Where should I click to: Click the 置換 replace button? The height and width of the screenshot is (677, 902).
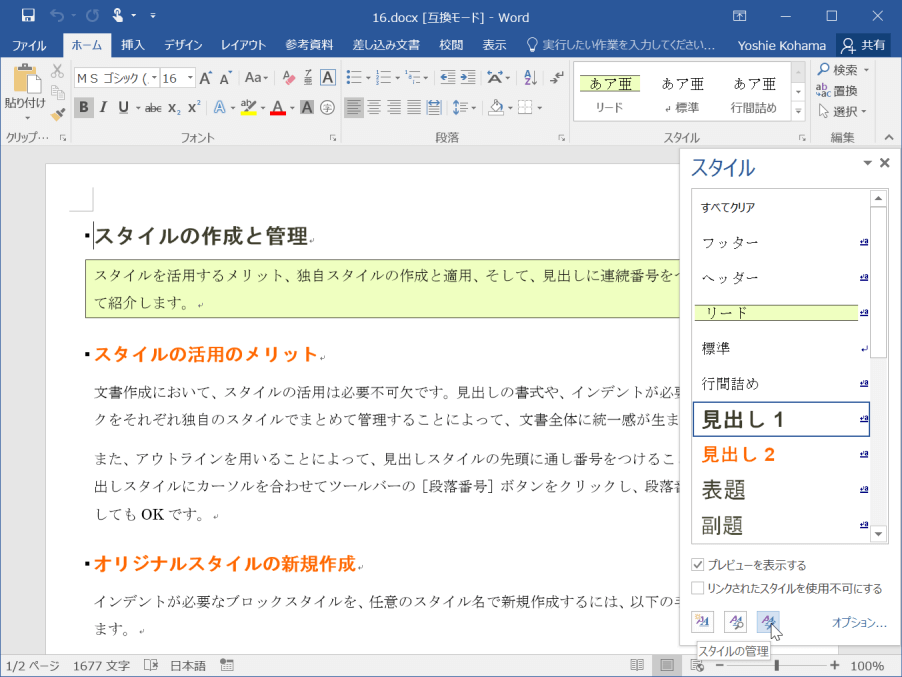click(x=836, y=91)
